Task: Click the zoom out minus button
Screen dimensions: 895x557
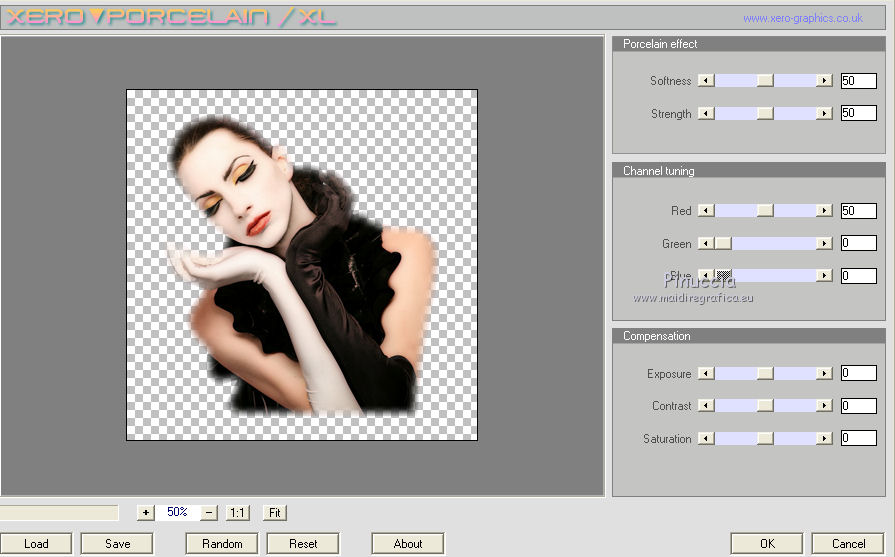Action: (209, 512)
